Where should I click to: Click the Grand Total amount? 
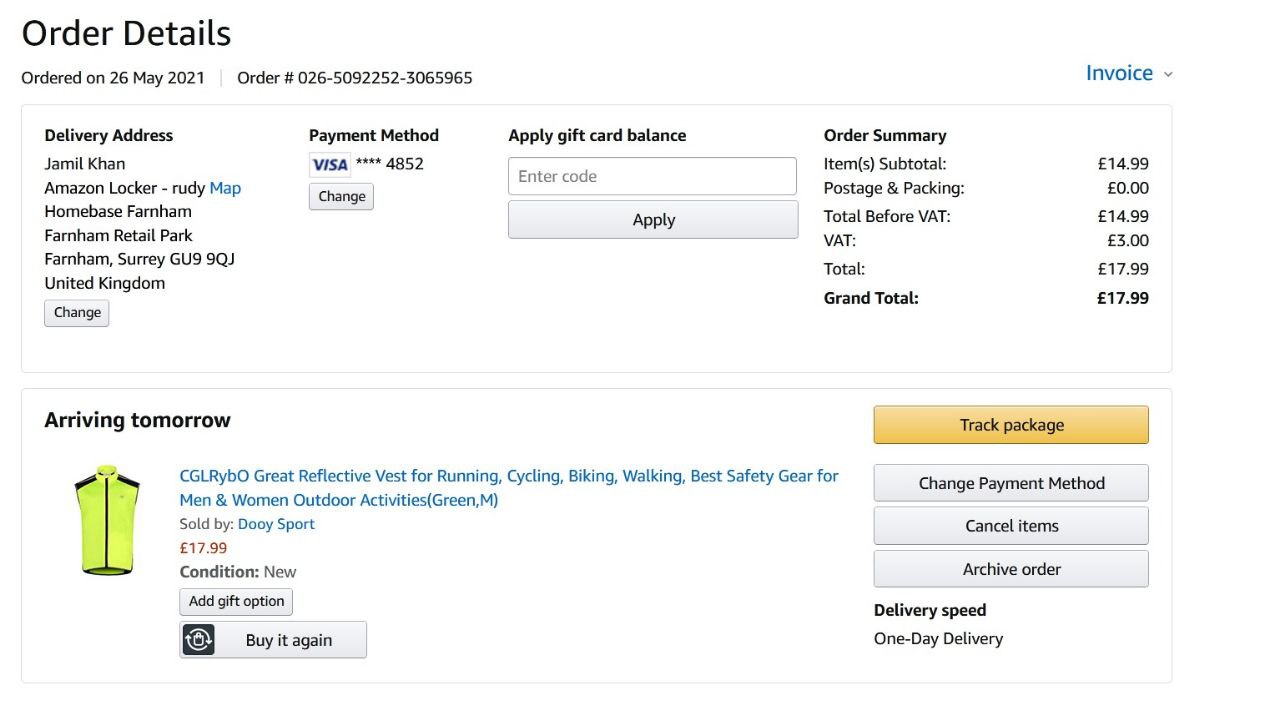click(x=1122, y=298)
